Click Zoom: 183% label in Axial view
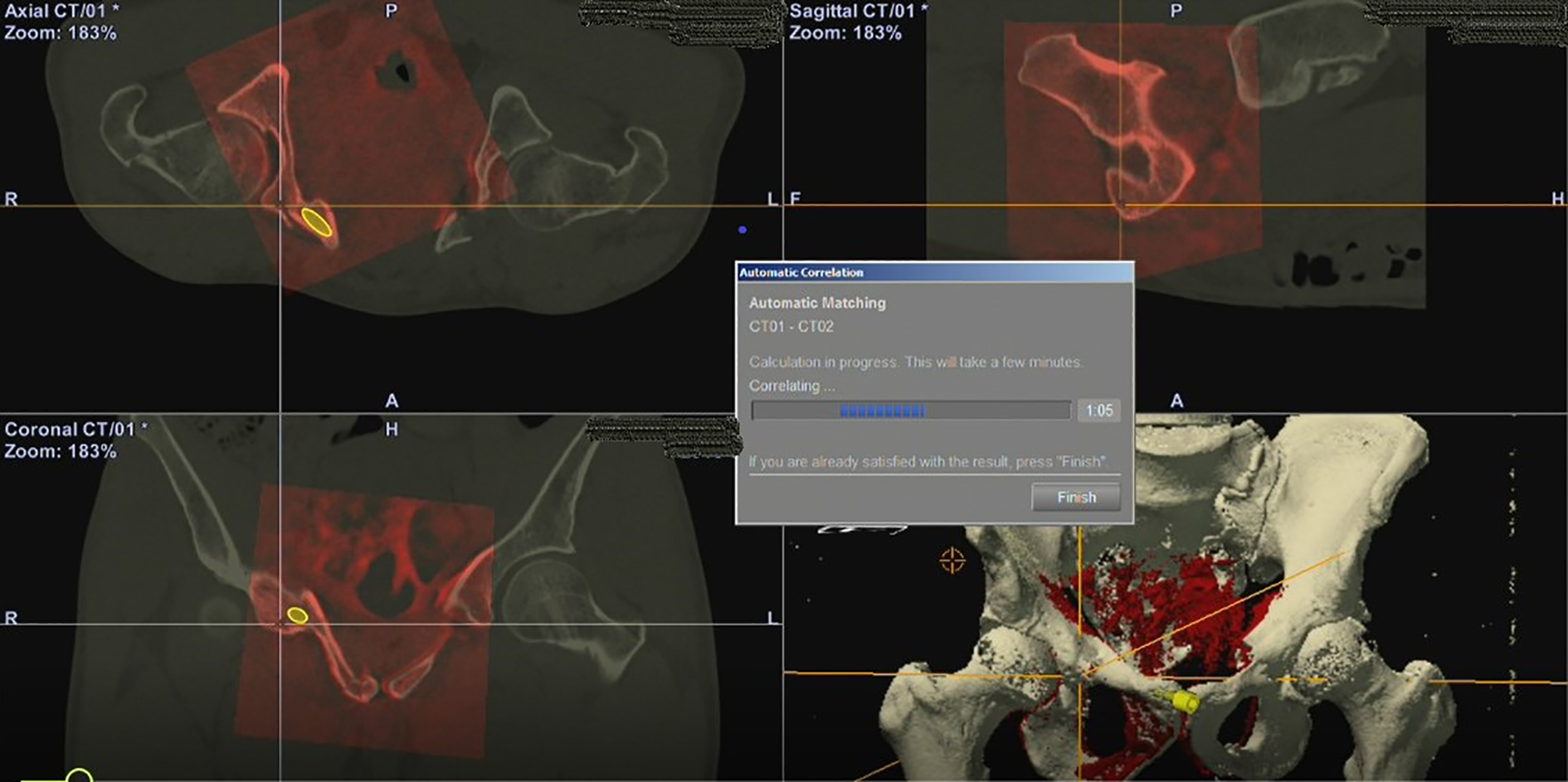Image resolution: width=1568 pixels, height=782 pixels. [60, 33]
